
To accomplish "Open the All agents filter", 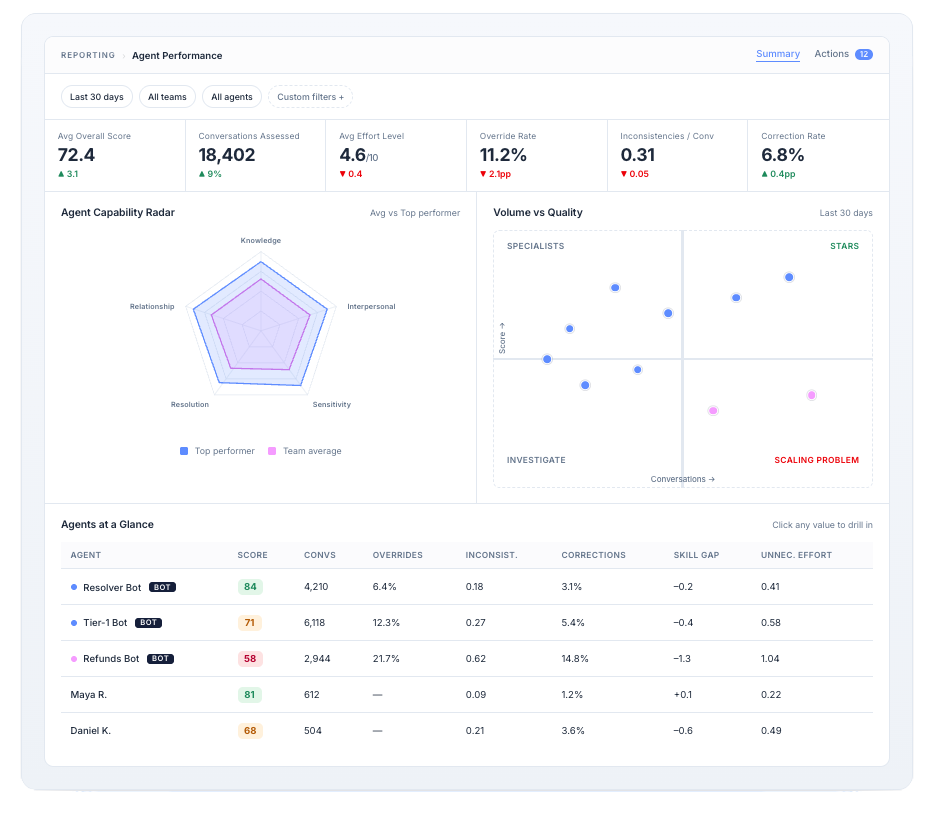I will pos(232,97).
